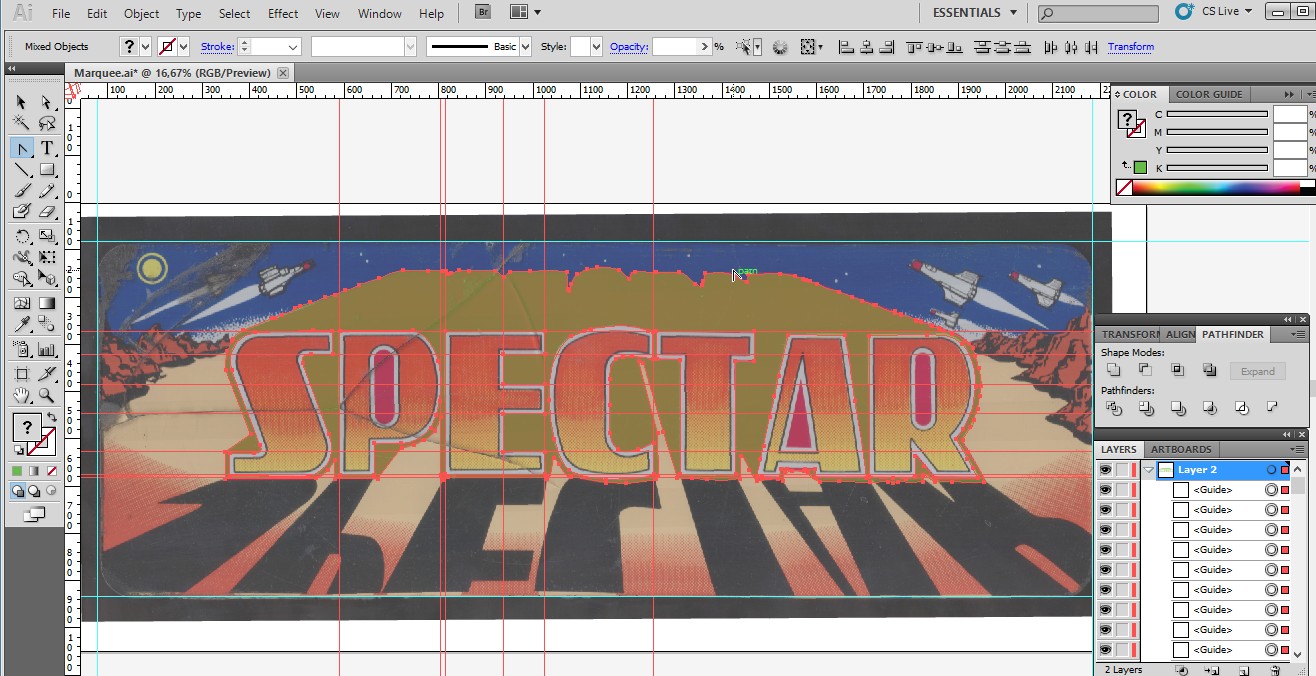
Task: Switch to COLOR GUIDE tab
Action: (1209, 94)
